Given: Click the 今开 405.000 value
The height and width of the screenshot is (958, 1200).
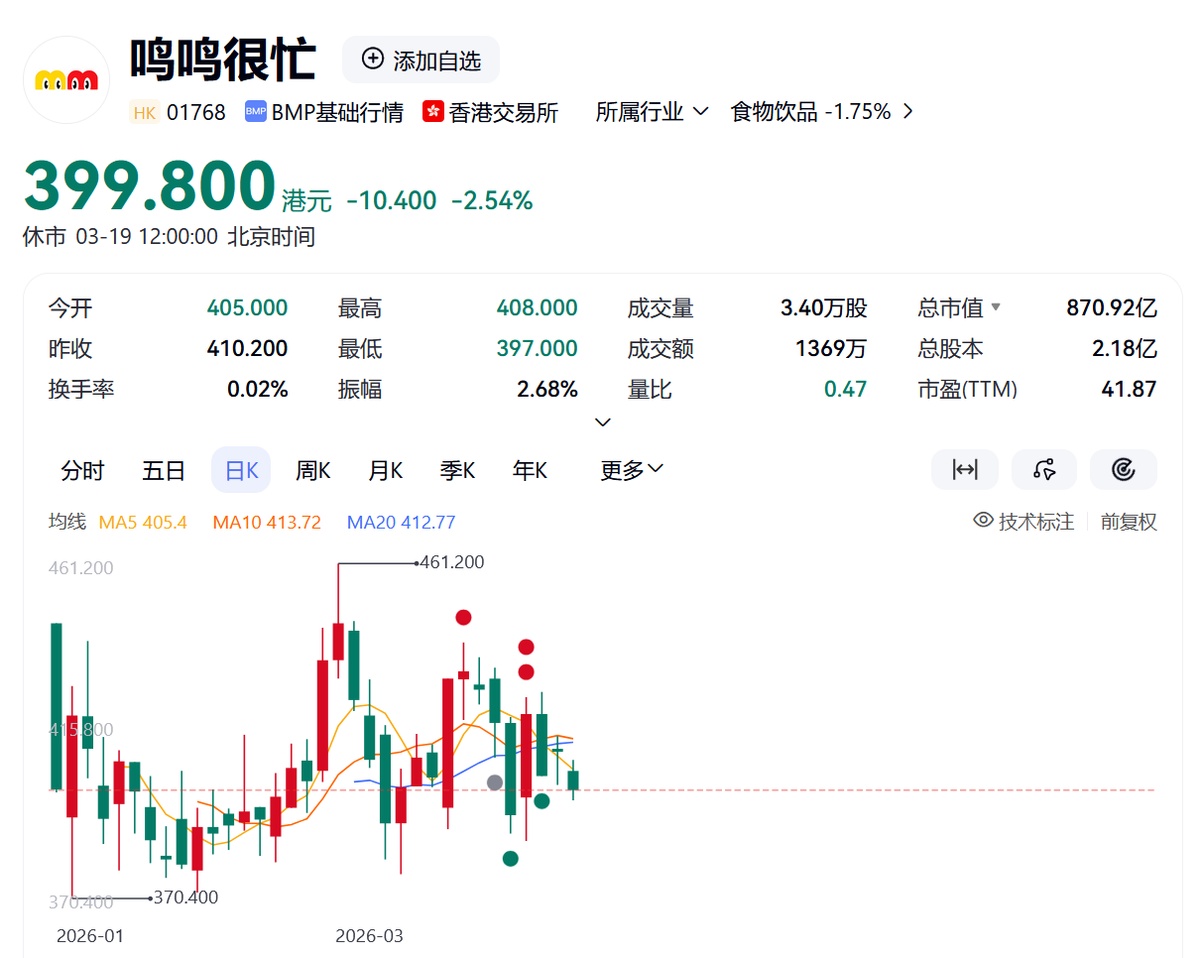Looking at the screenshot, I should coord(247,308).
